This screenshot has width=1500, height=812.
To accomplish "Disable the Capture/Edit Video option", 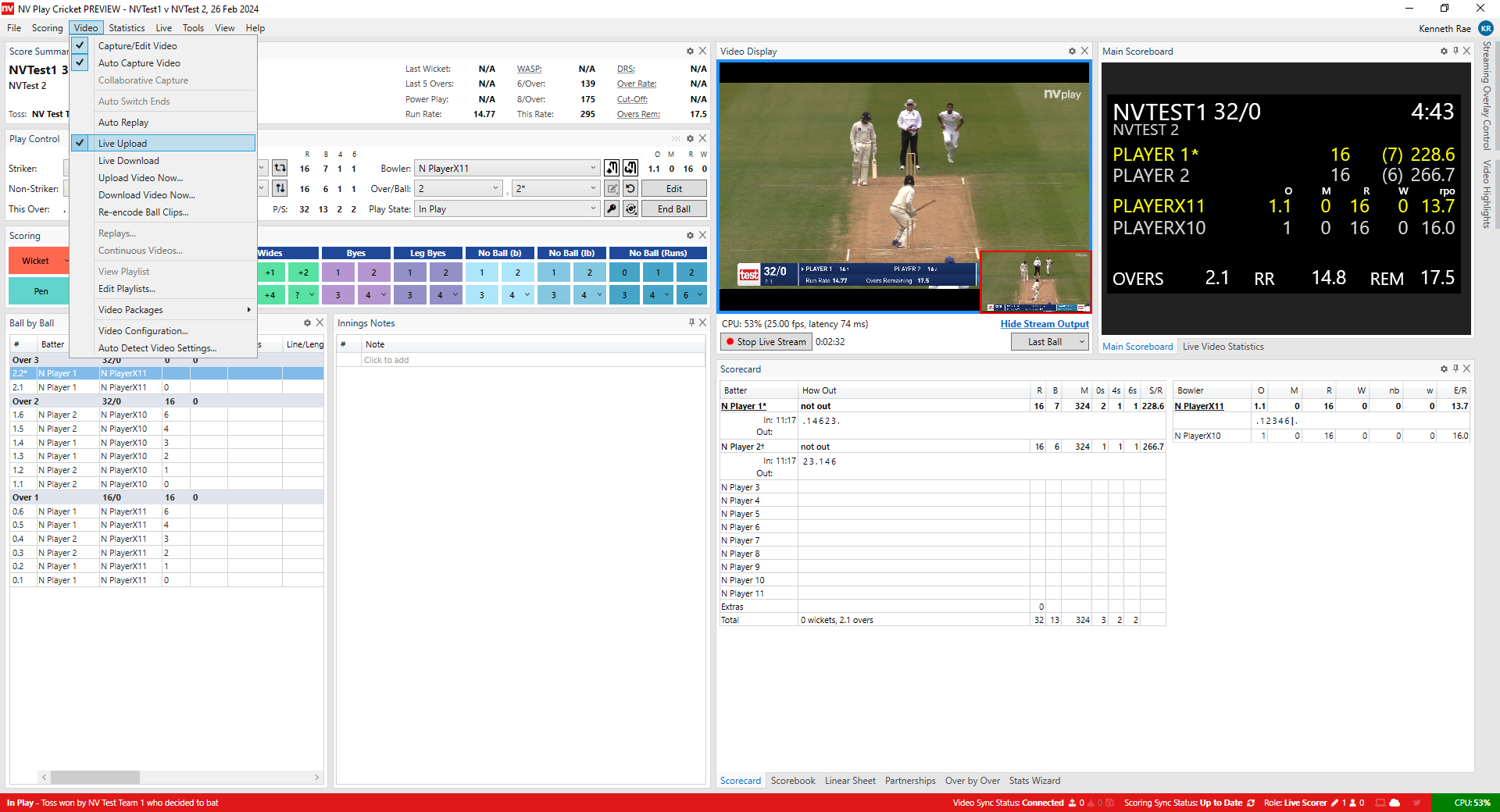I will 137,46.
